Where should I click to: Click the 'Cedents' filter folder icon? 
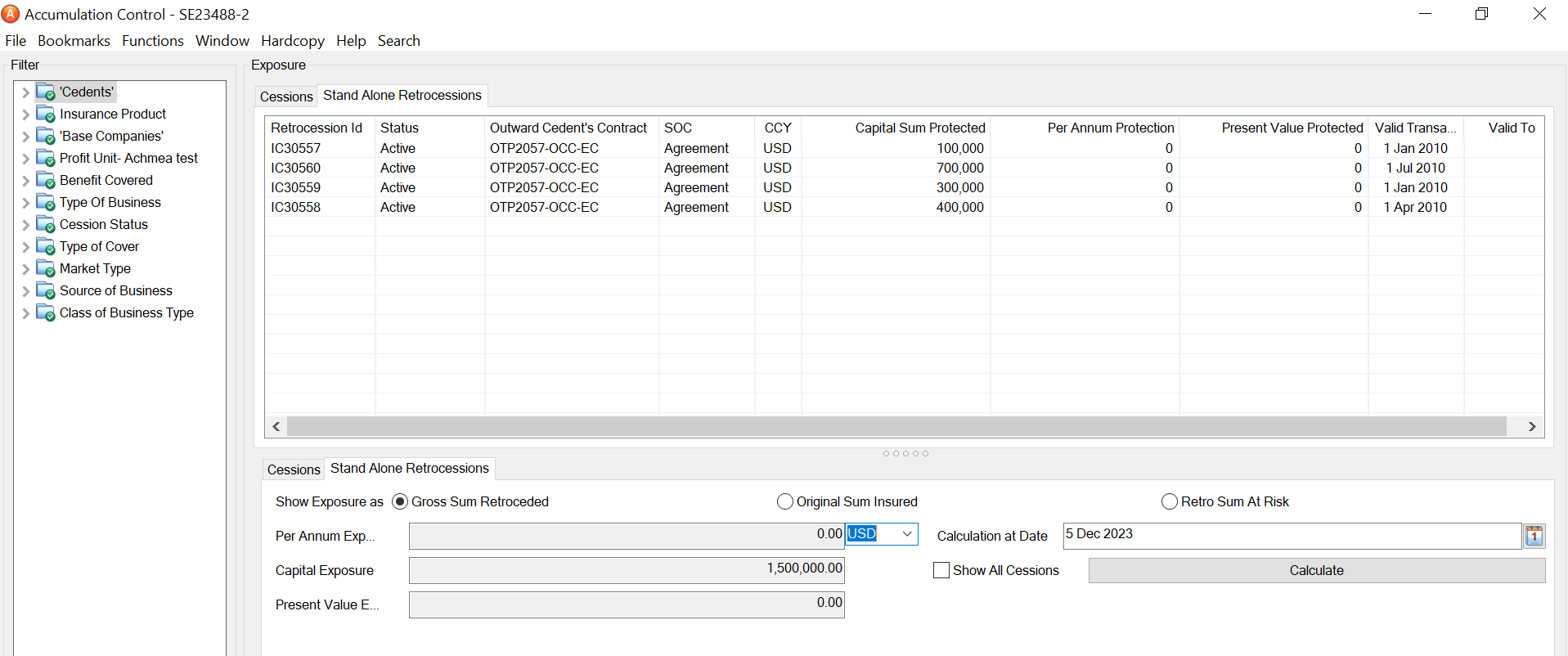coord(46,92)
